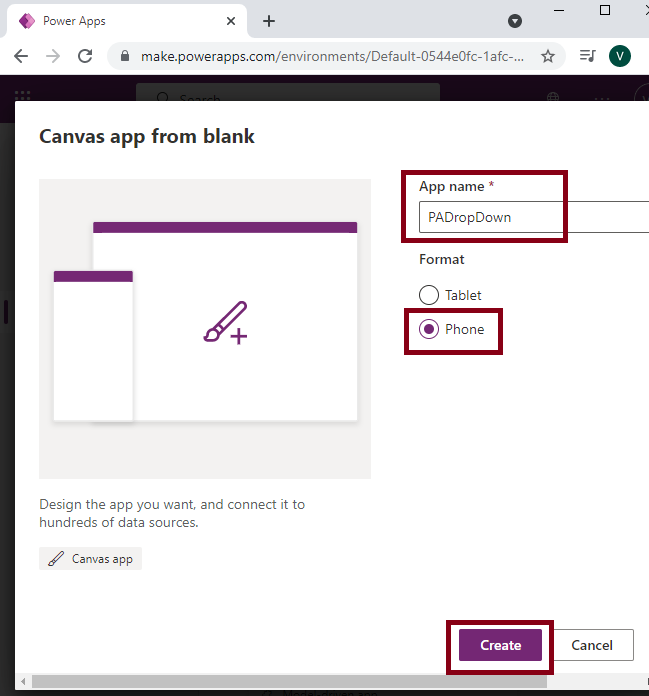
Task: Maximize the browser window
Action: pos(605,10)
